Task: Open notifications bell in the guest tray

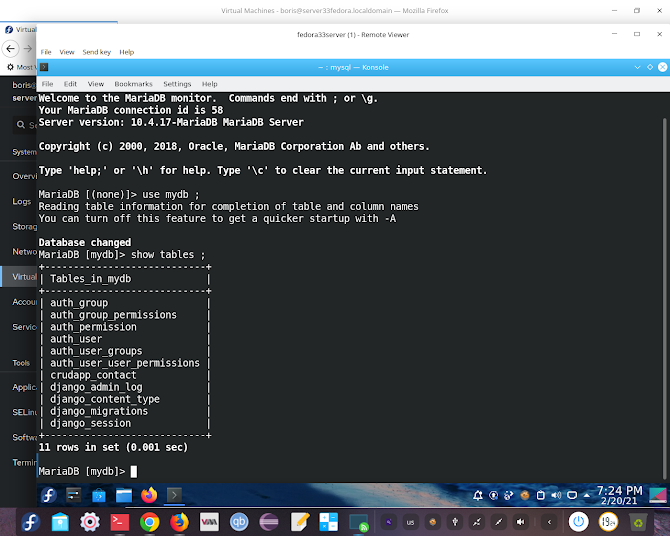Action: click(x=478, y=495)
